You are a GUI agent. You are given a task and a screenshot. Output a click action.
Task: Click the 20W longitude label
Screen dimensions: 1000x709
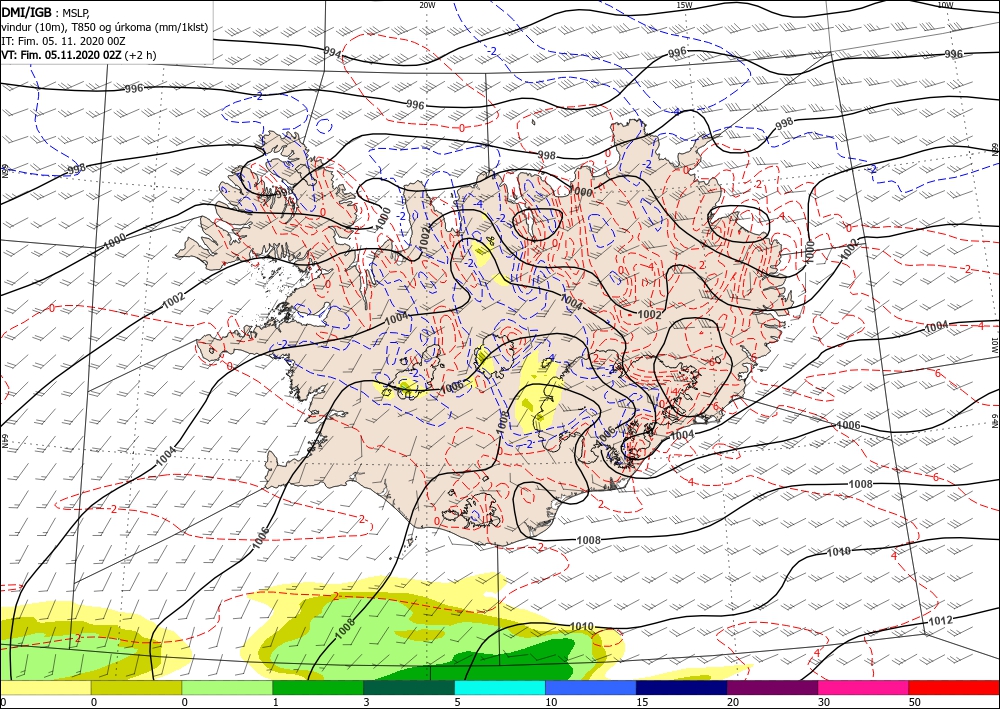[x=427, y=5]
